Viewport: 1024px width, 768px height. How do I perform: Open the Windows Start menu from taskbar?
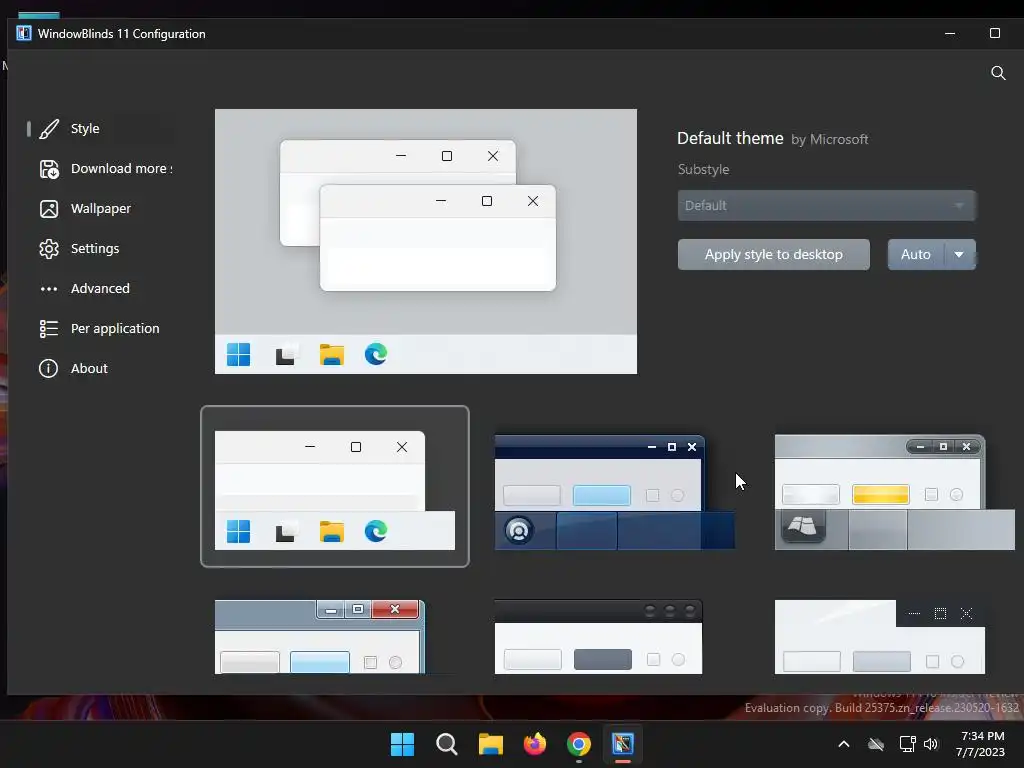coord(402,744)
